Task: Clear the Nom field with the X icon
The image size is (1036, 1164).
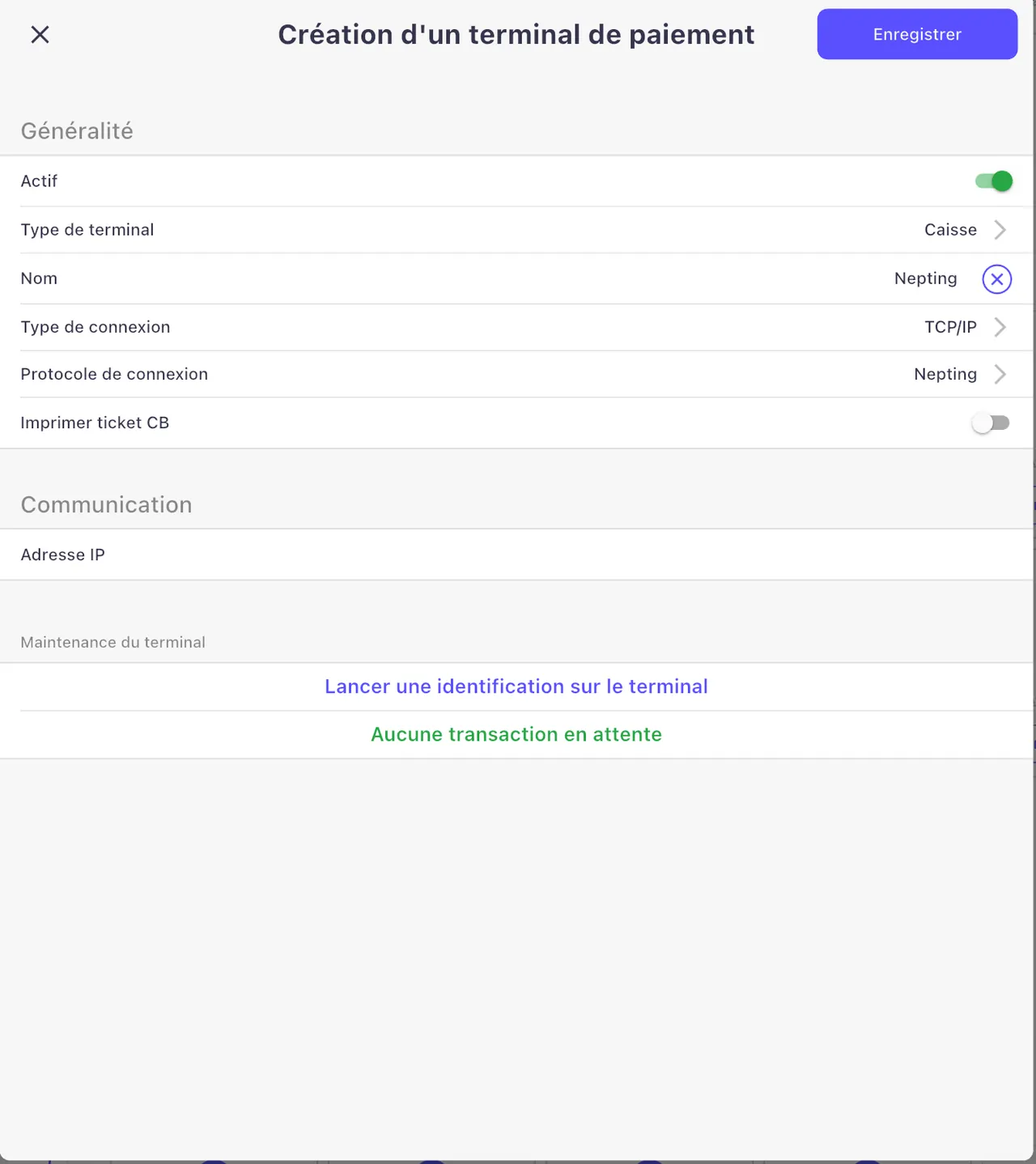Action: click(996, 279)
